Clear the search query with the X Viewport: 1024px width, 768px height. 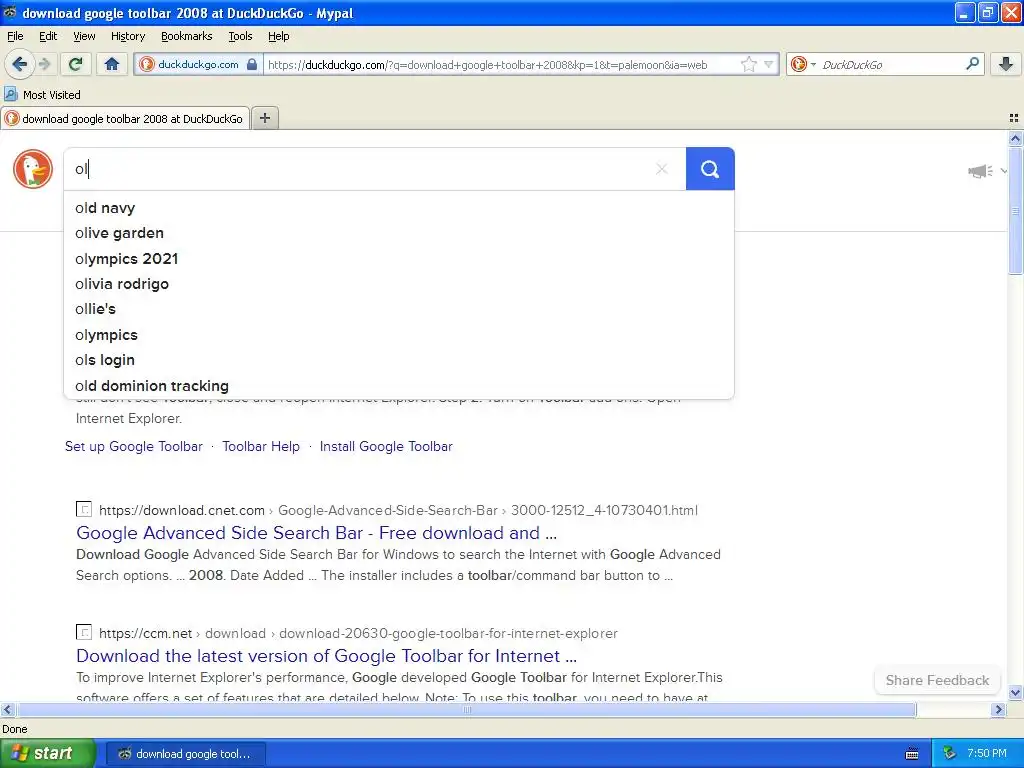click(662, 169)
